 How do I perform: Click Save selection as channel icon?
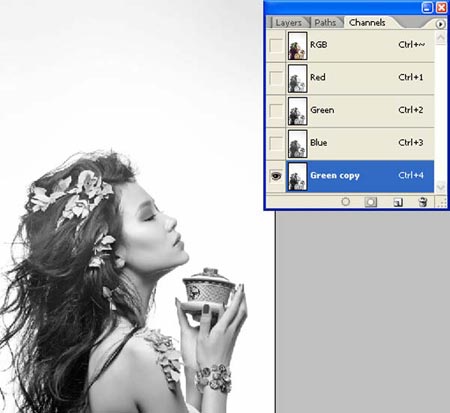tap(370, 202)
